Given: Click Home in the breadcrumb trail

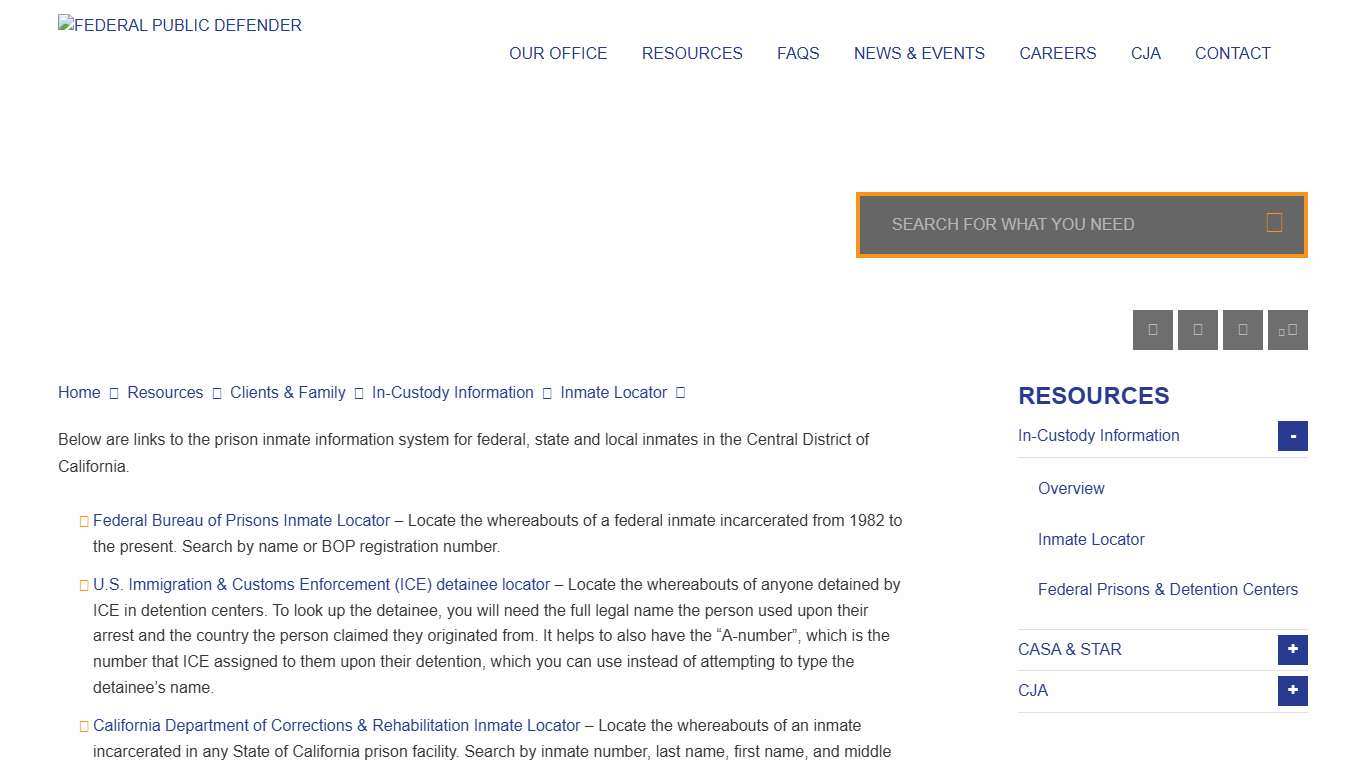Looking at the screenshot, I should tap(78, 392).
